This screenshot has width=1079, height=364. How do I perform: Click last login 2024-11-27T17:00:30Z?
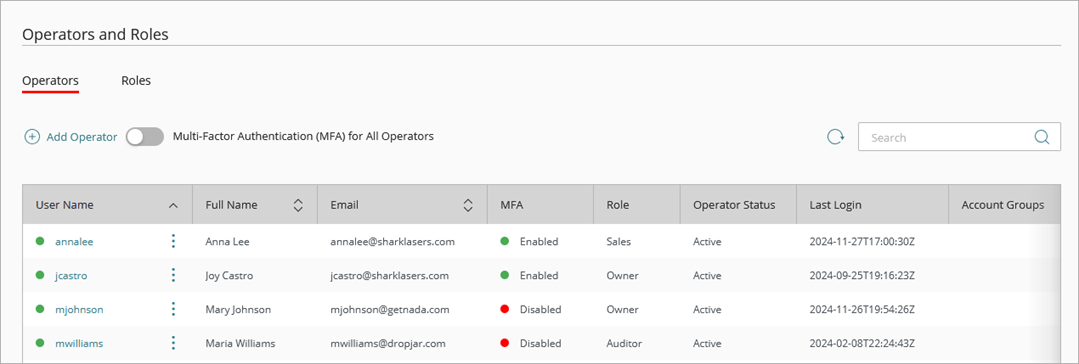pos(862,242)
